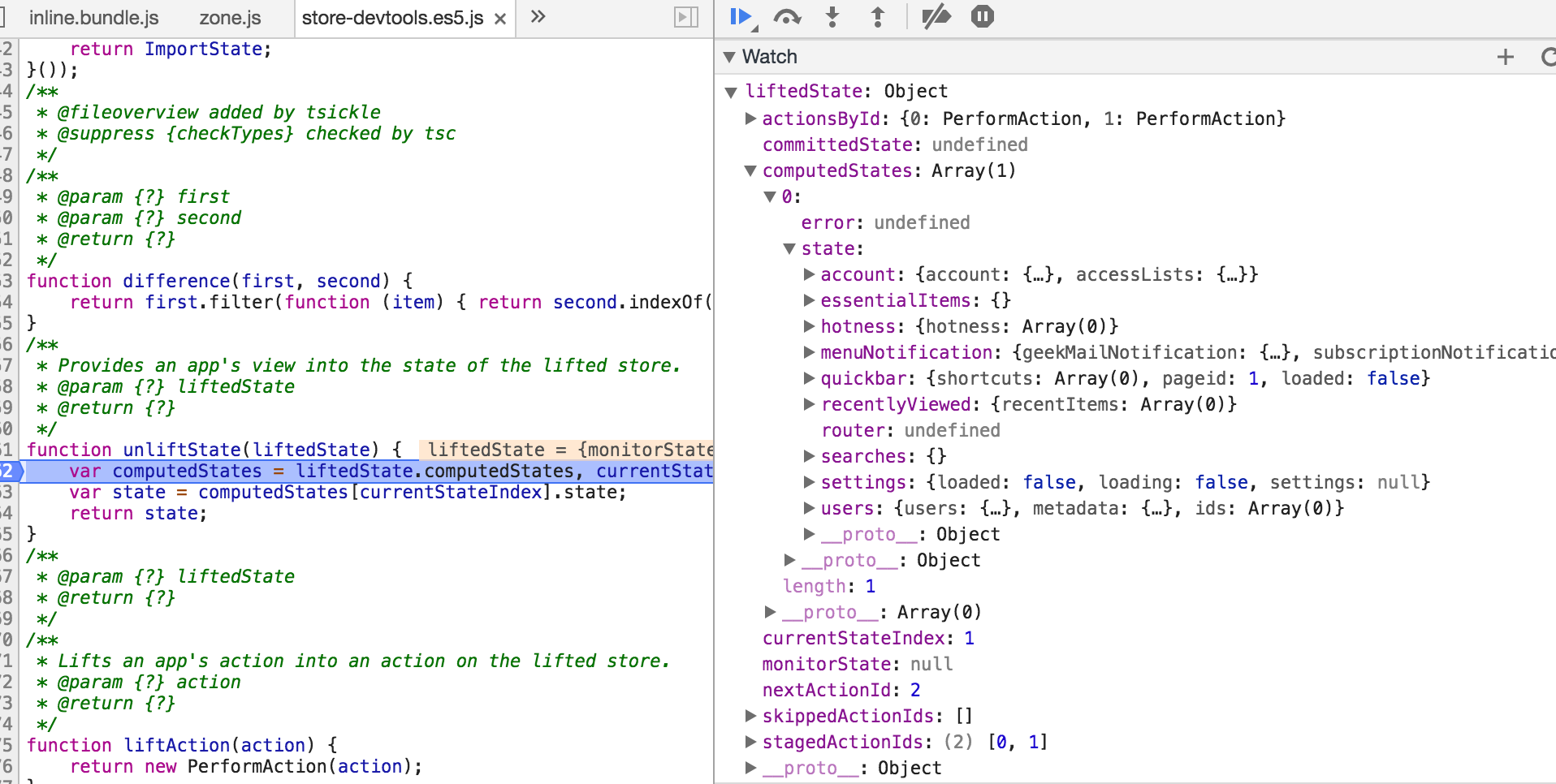
Task: Collapse the Watch section
Action: (x=729, y=57)
